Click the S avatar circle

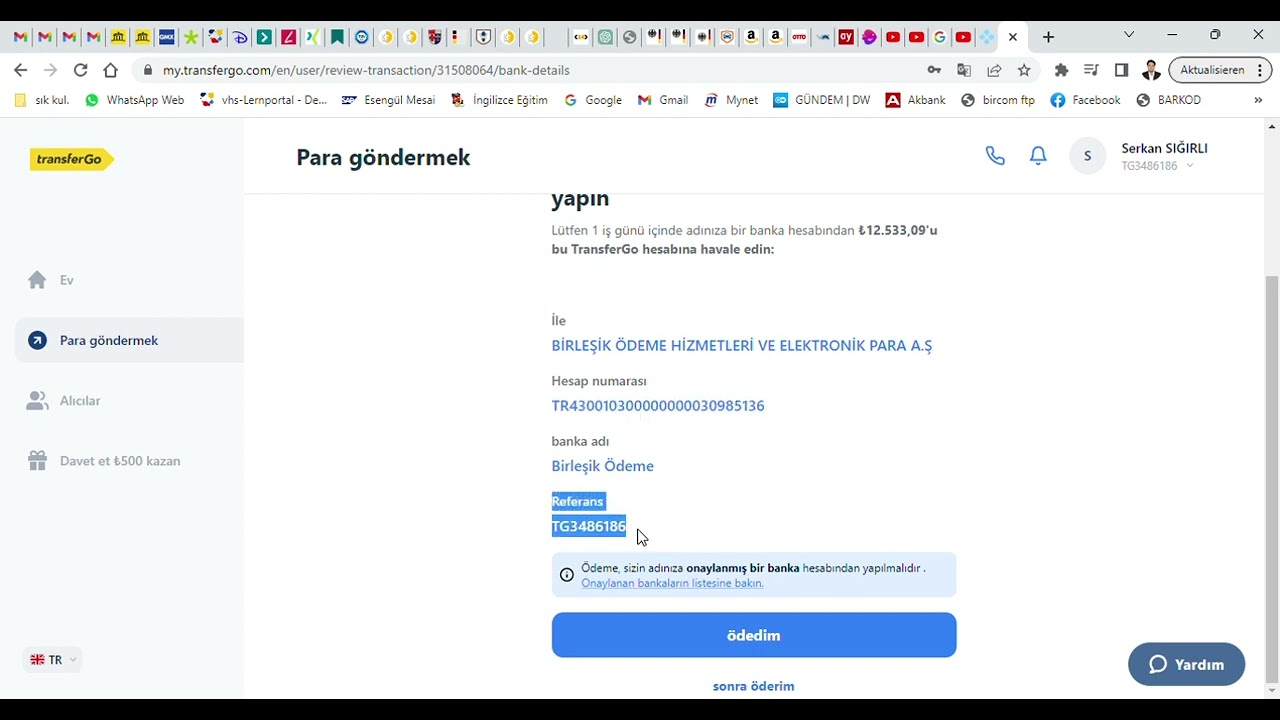(x=1087, y=156)
